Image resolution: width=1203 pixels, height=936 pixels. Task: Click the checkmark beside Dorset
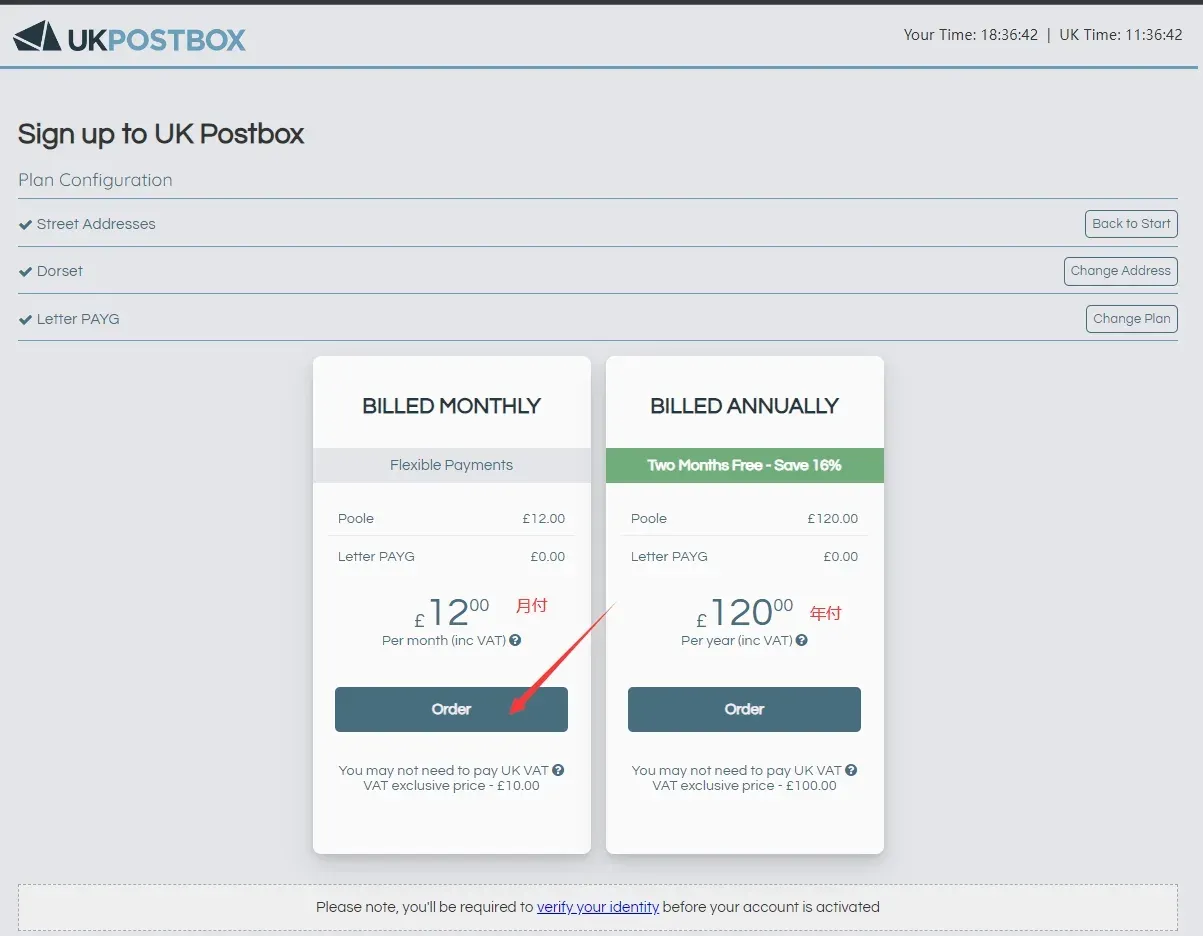point(25,271)
